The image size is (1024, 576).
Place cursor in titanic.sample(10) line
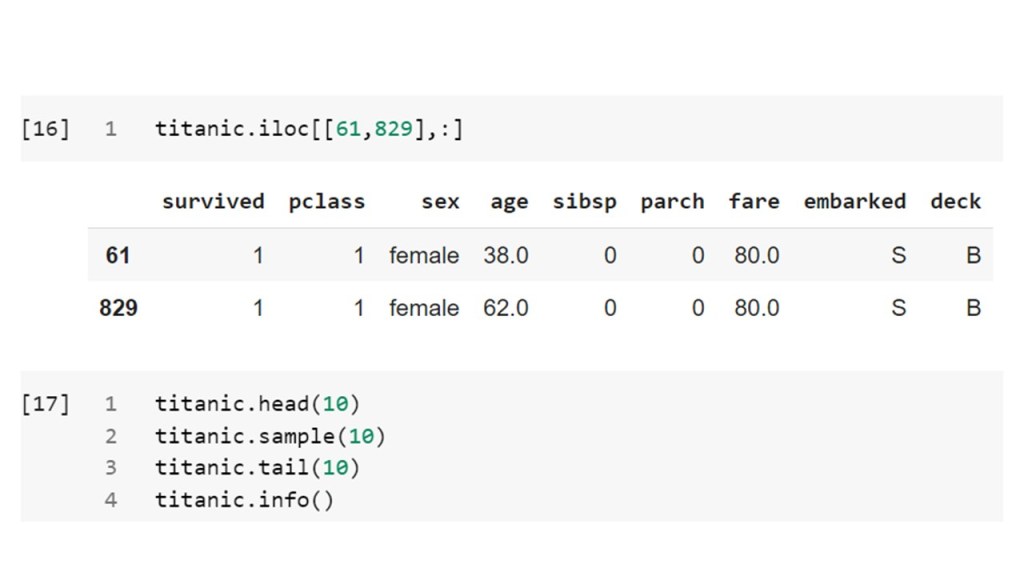pyautogui.click(x=270, y=436)
